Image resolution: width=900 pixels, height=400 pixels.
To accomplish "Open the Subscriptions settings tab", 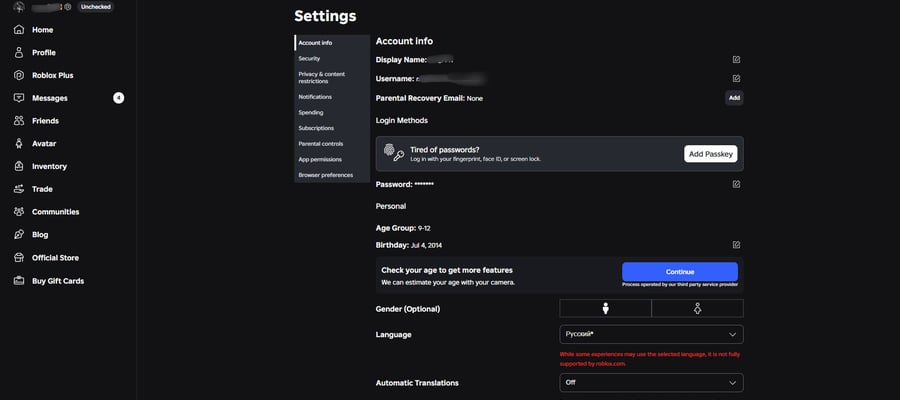I will coord(332,128).
